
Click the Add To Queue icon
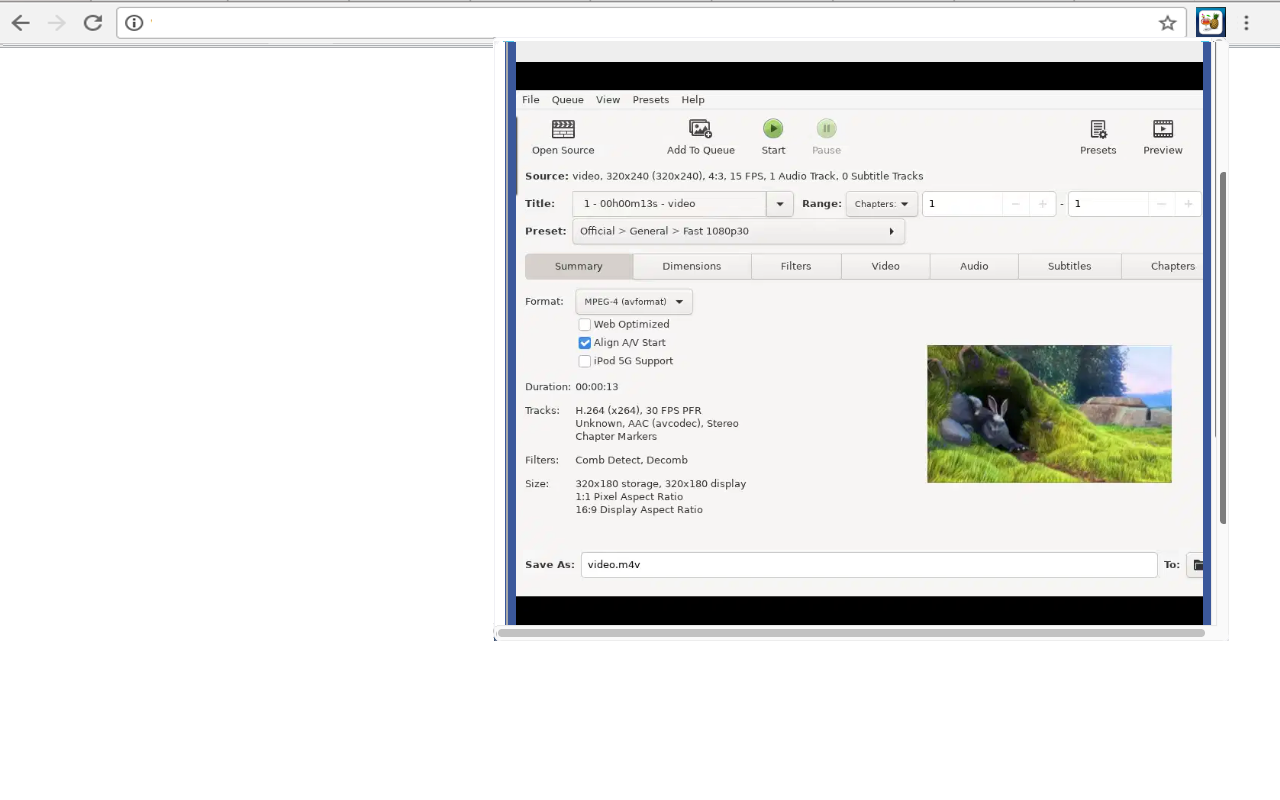pos(700,129)
